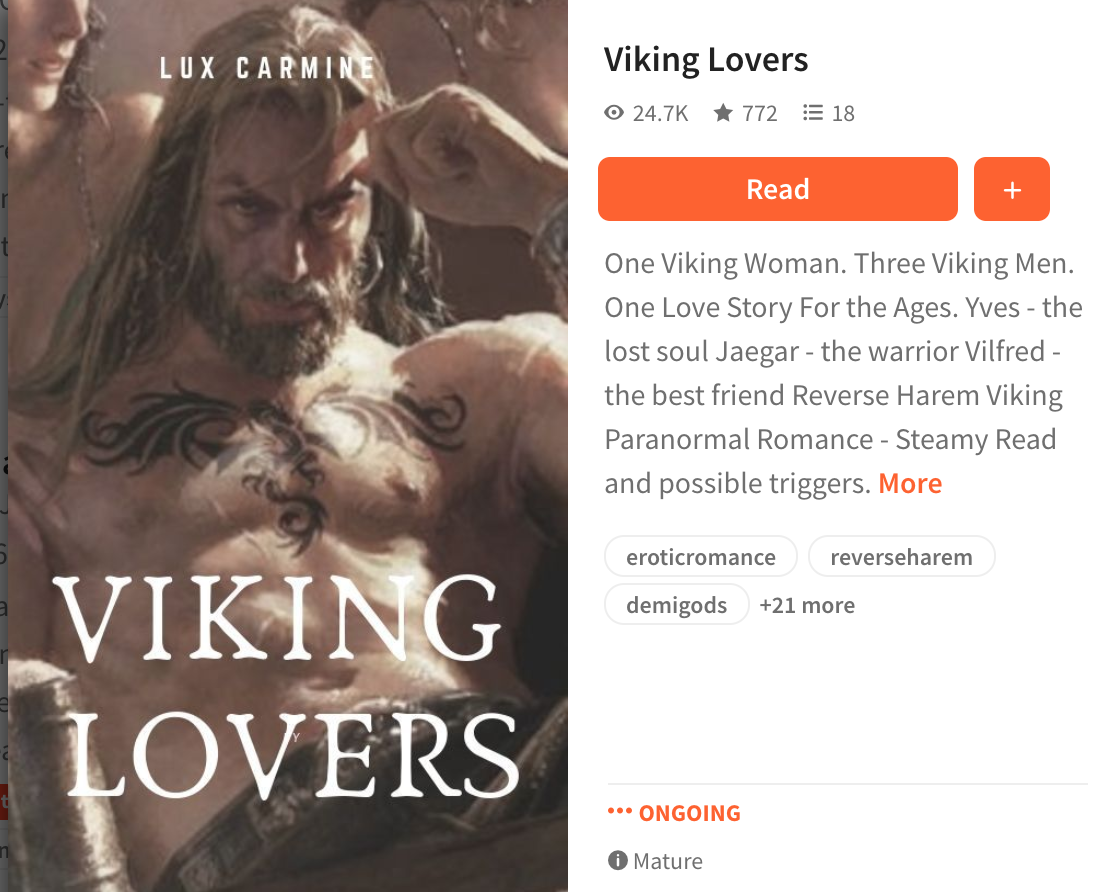Click the story description text

click(843, 374)
